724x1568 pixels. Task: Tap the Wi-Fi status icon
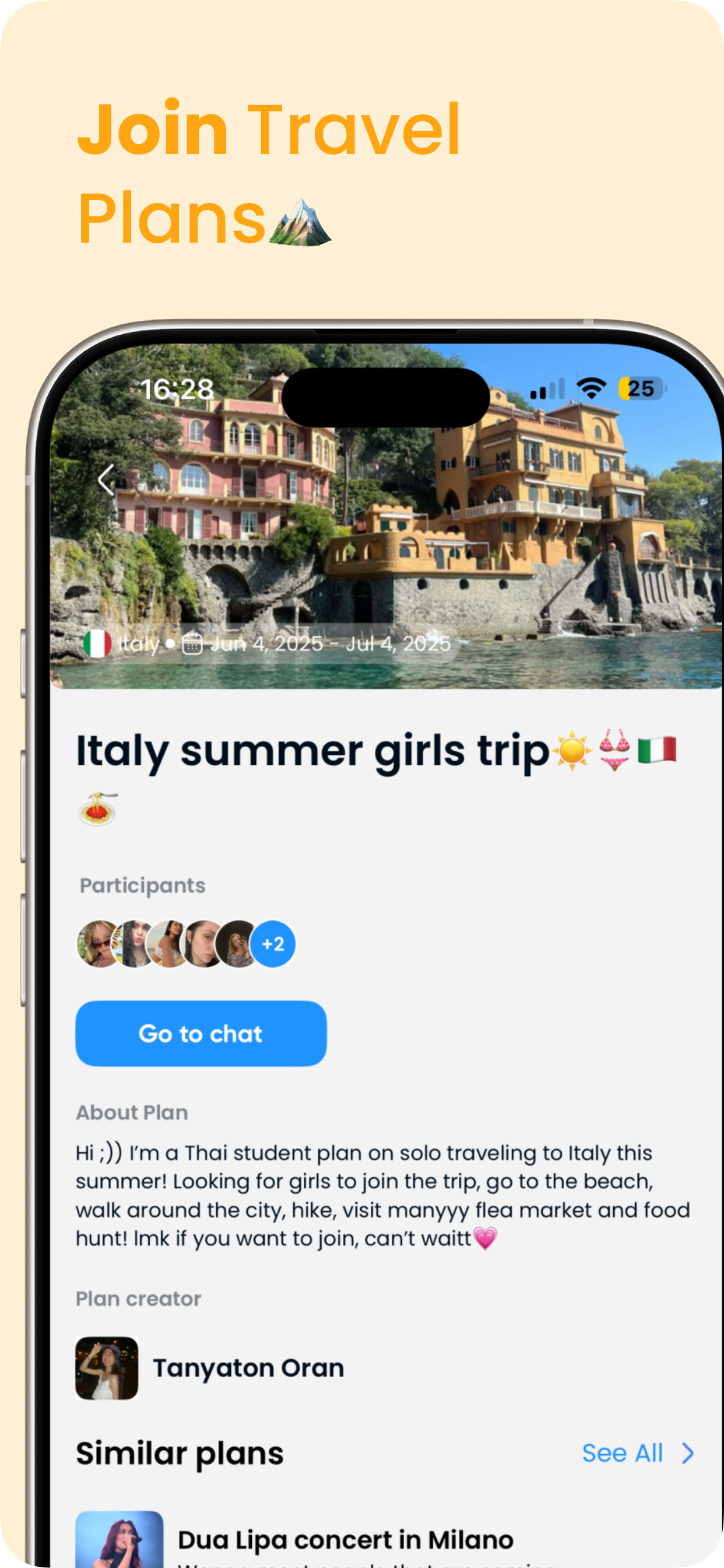pos(591,388)
